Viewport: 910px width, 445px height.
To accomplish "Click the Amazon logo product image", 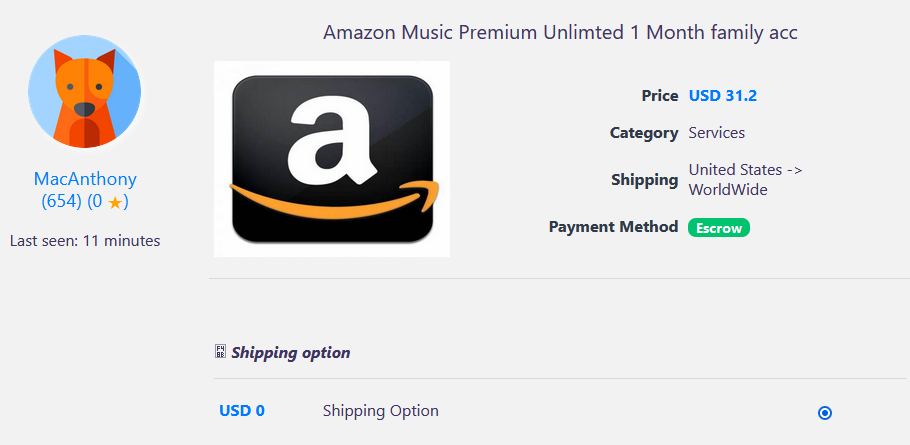I will (332, 159).
